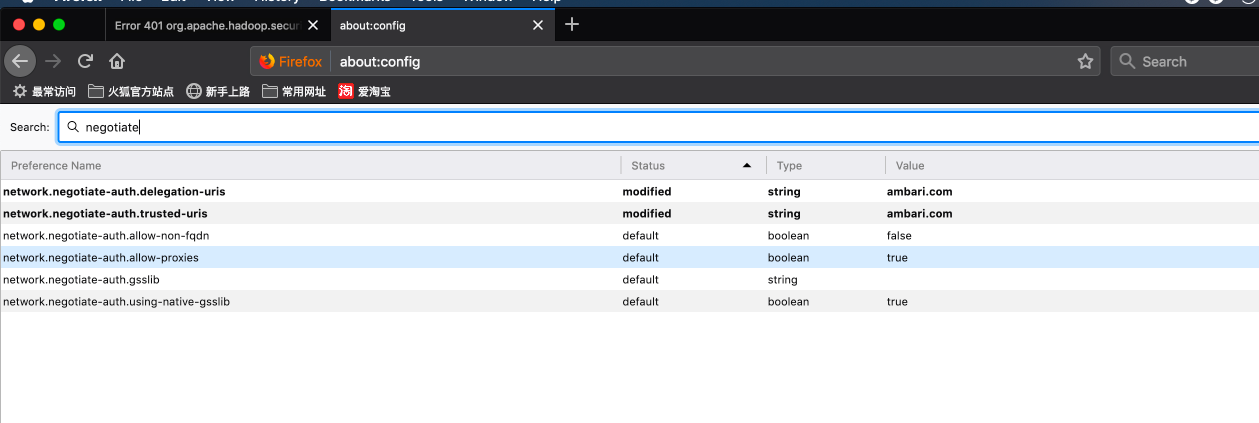Click the Back navigation arrow
The width and height of the screenshot is (1259, 423).
20,61
